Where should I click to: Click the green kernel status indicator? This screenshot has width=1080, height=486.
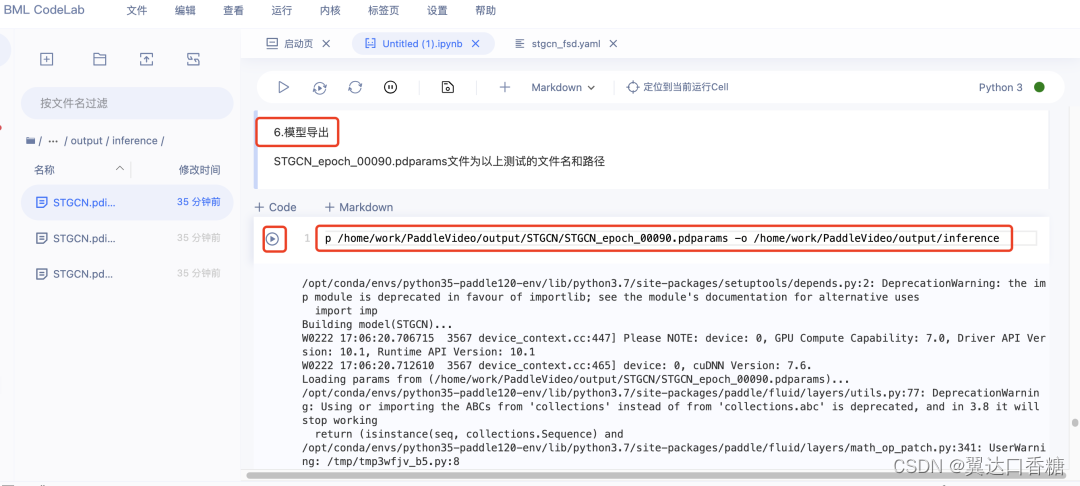tap(1039, 87)
